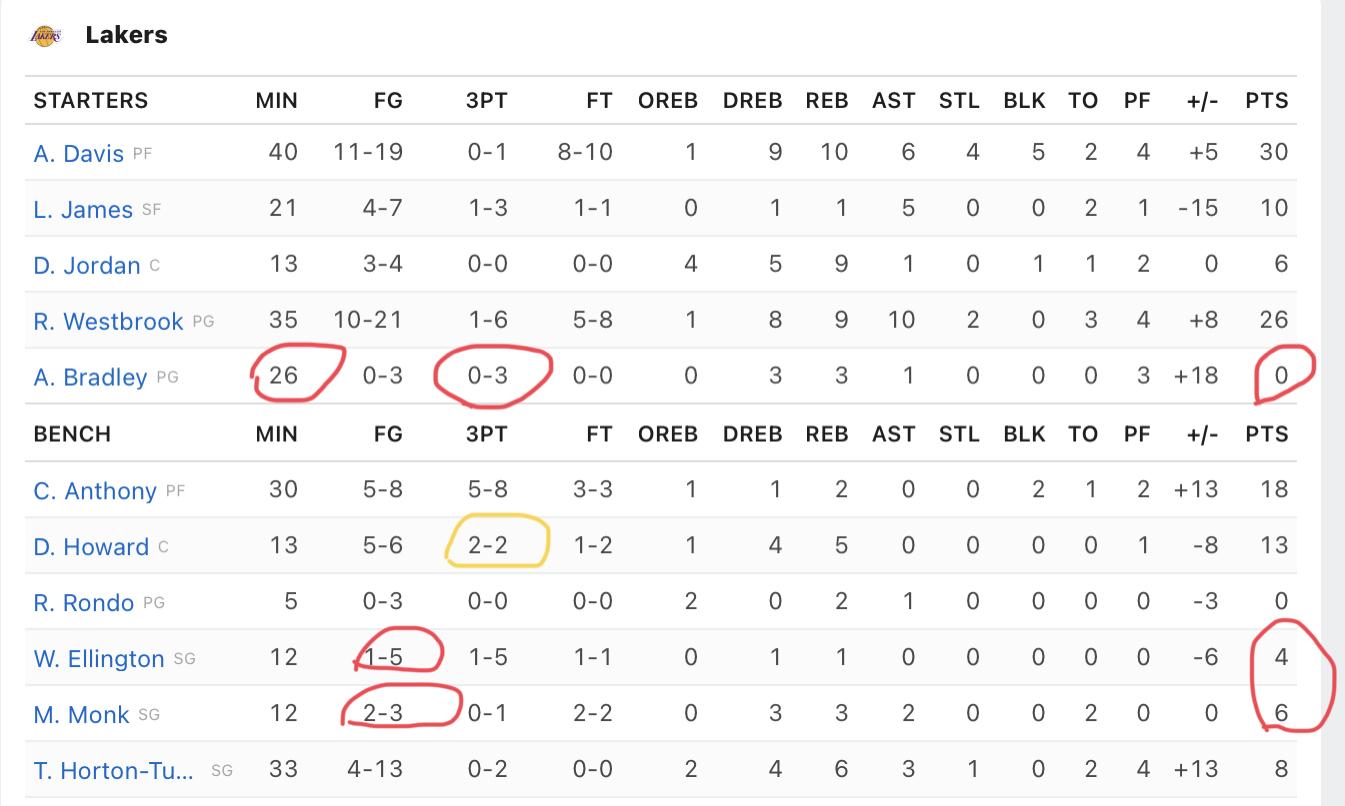The height and width of the screenshot is (806, 1345).
Task: Click the starters PTS column header
Action: (x=1267, y=100)
